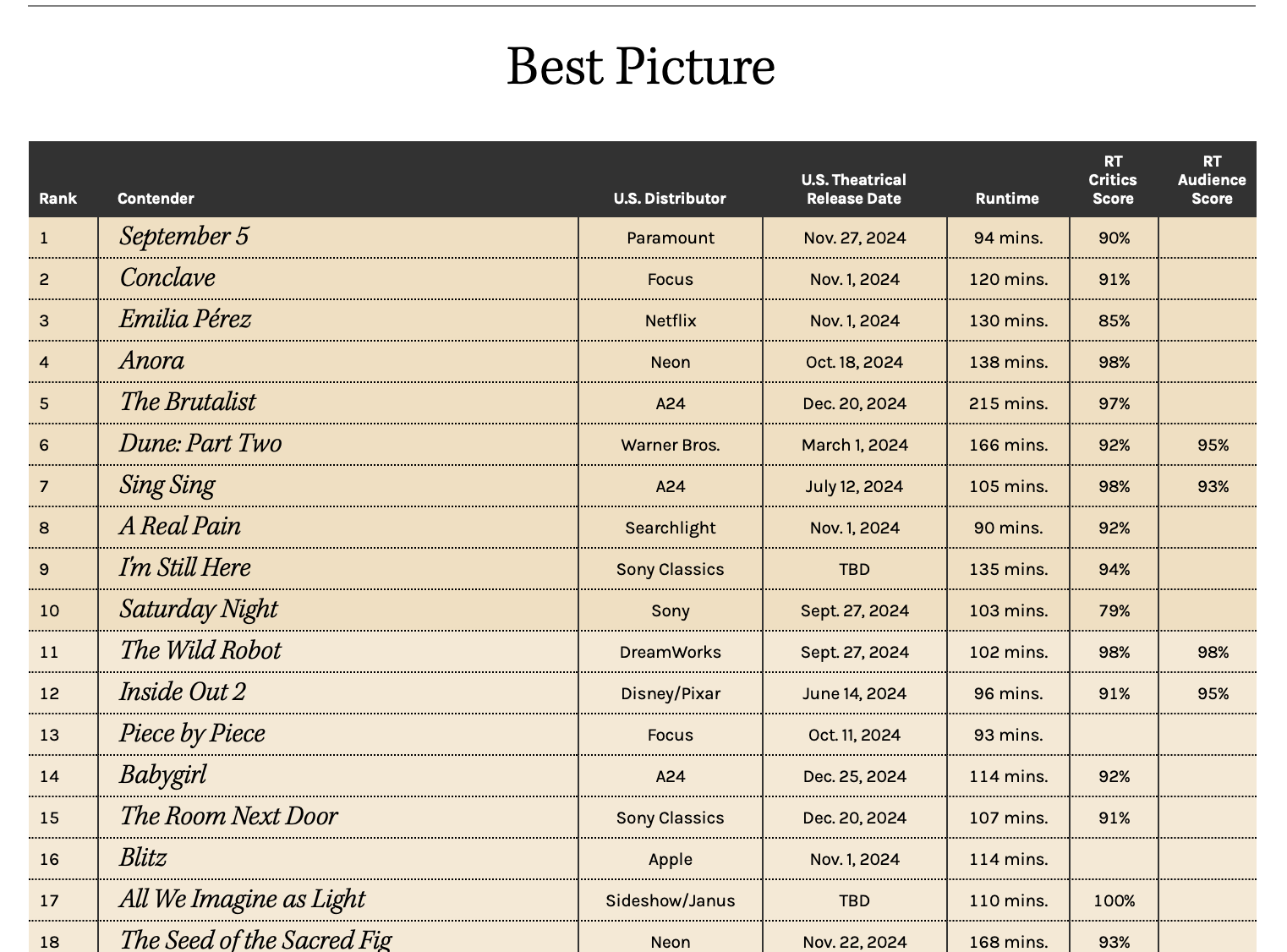Open the Sing Sing contender entry
1287x952 pixels.
[167, 485]
